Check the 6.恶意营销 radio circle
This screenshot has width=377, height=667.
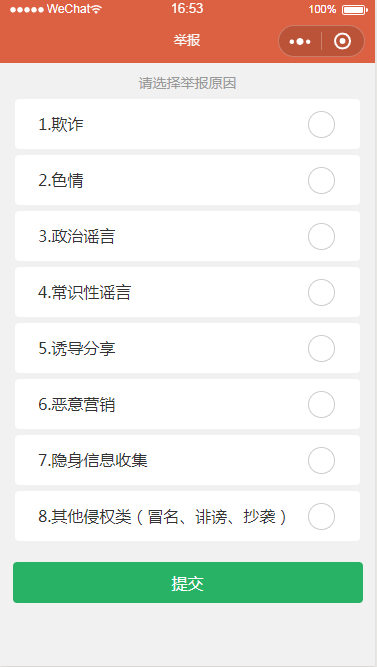click(321, 405)
